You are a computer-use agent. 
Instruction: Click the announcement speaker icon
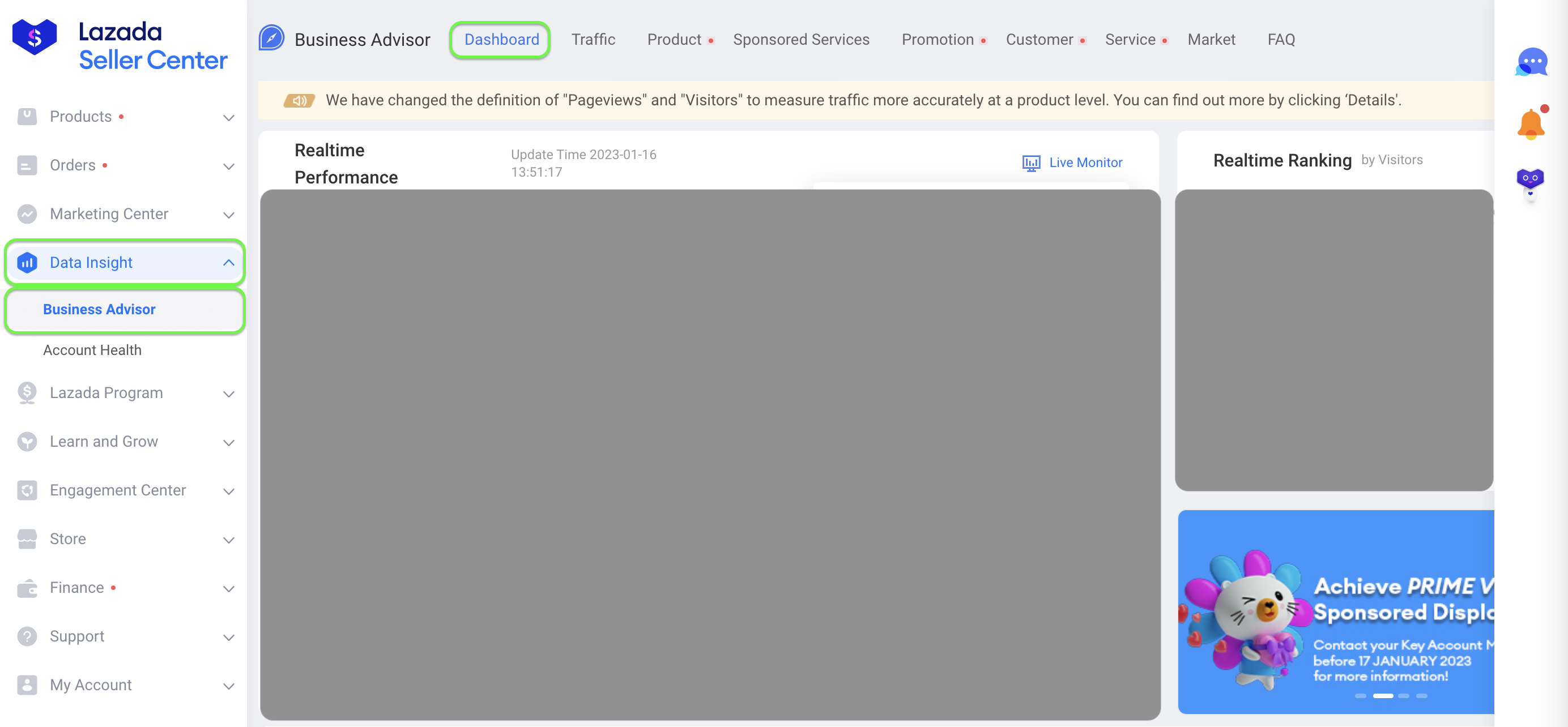tap(299, 100)
